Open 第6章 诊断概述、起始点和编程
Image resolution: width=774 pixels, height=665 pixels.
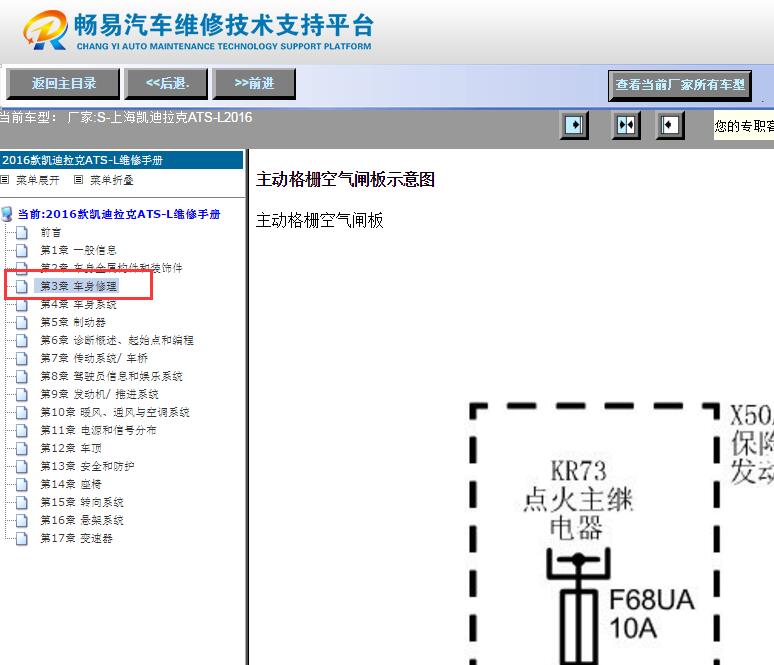point(116,340)
